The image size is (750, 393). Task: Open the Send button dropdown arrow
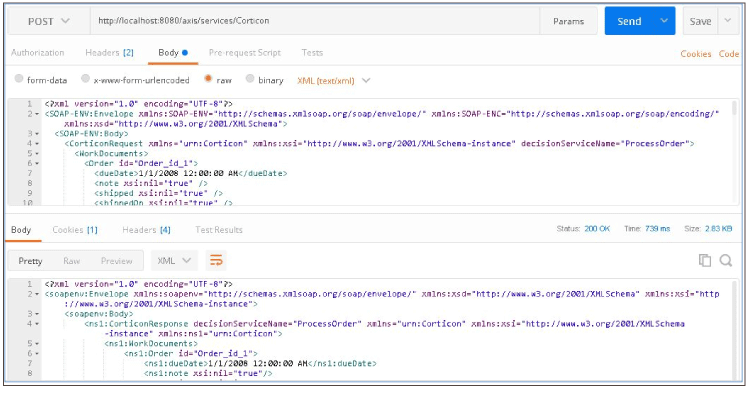click(664, 21)
